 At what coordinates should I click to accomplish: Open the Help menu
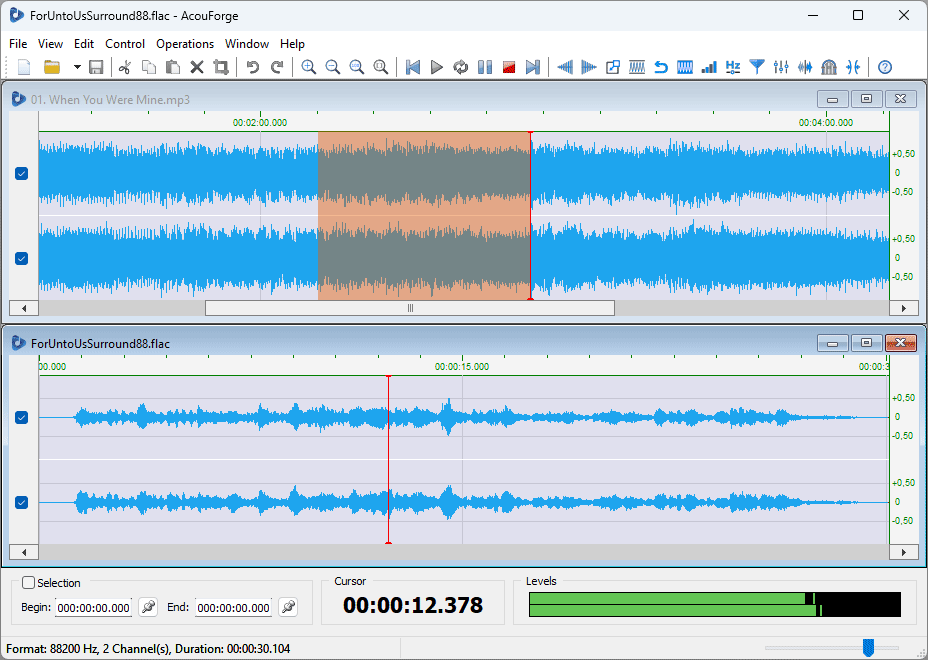(x=292, y=44)
